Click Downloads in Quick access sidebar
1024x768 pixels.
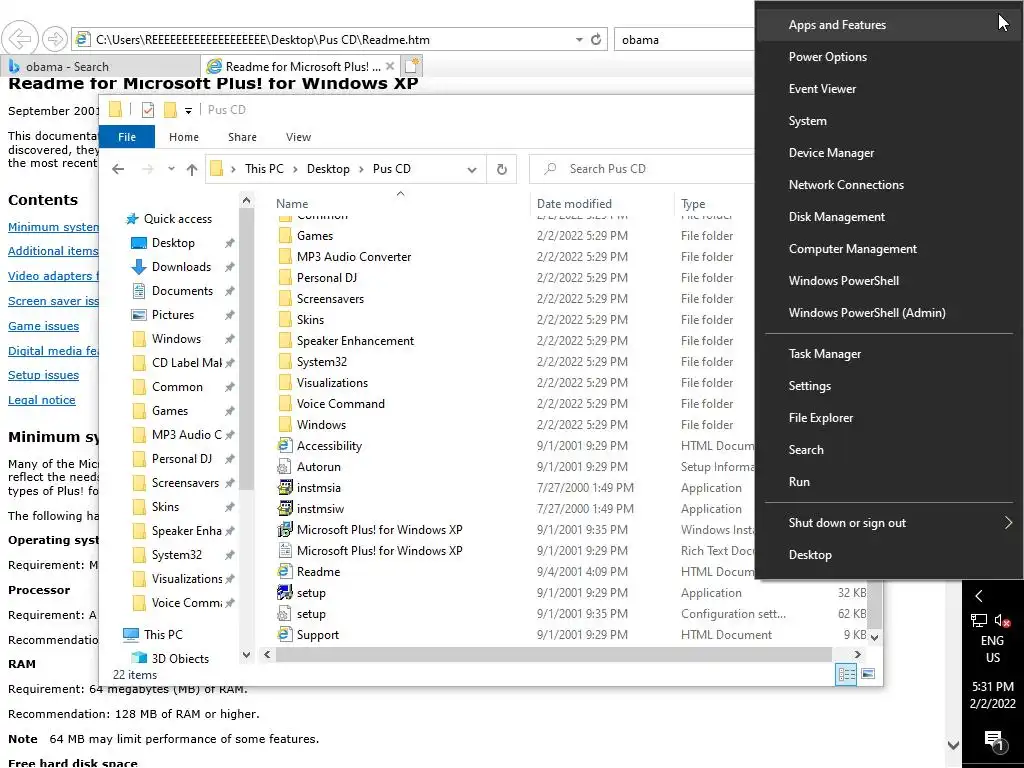pos(181,266)
